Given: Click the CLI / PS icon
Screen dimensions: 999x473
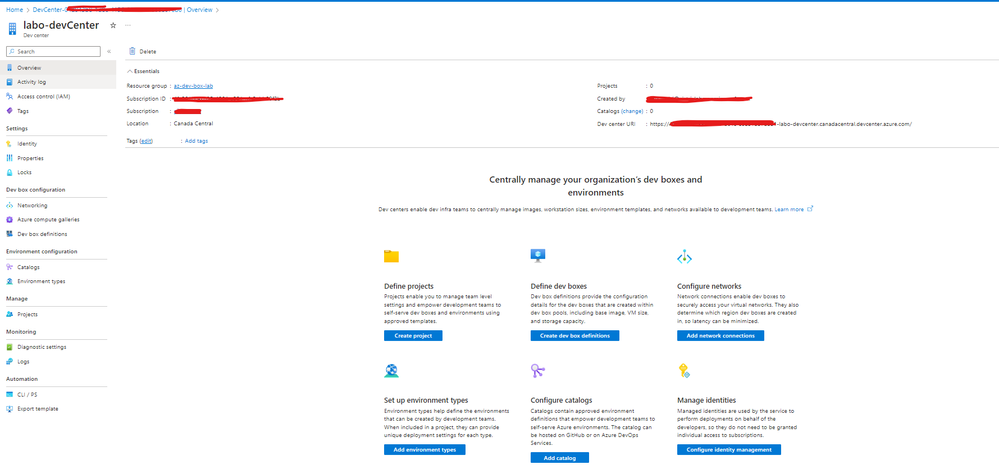Looking at the screenshot, I should [x=10, y=395].
